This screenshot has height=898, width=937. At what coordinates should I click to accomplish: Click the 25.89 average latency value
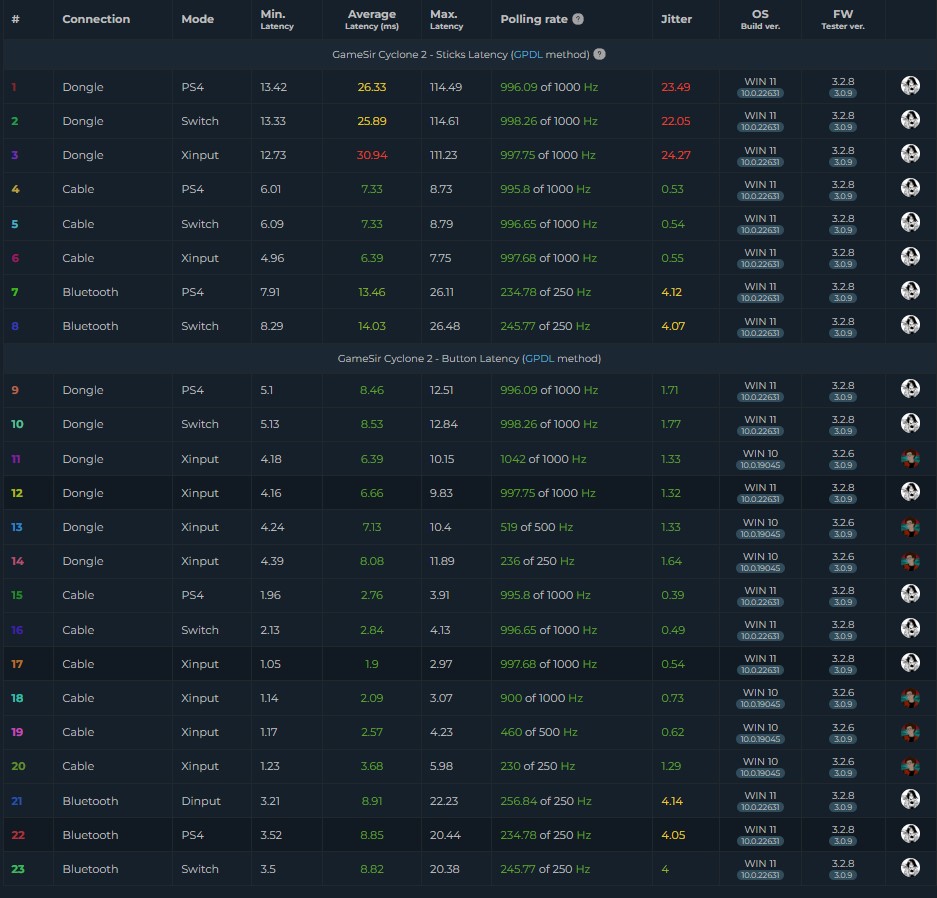(372, 121)
